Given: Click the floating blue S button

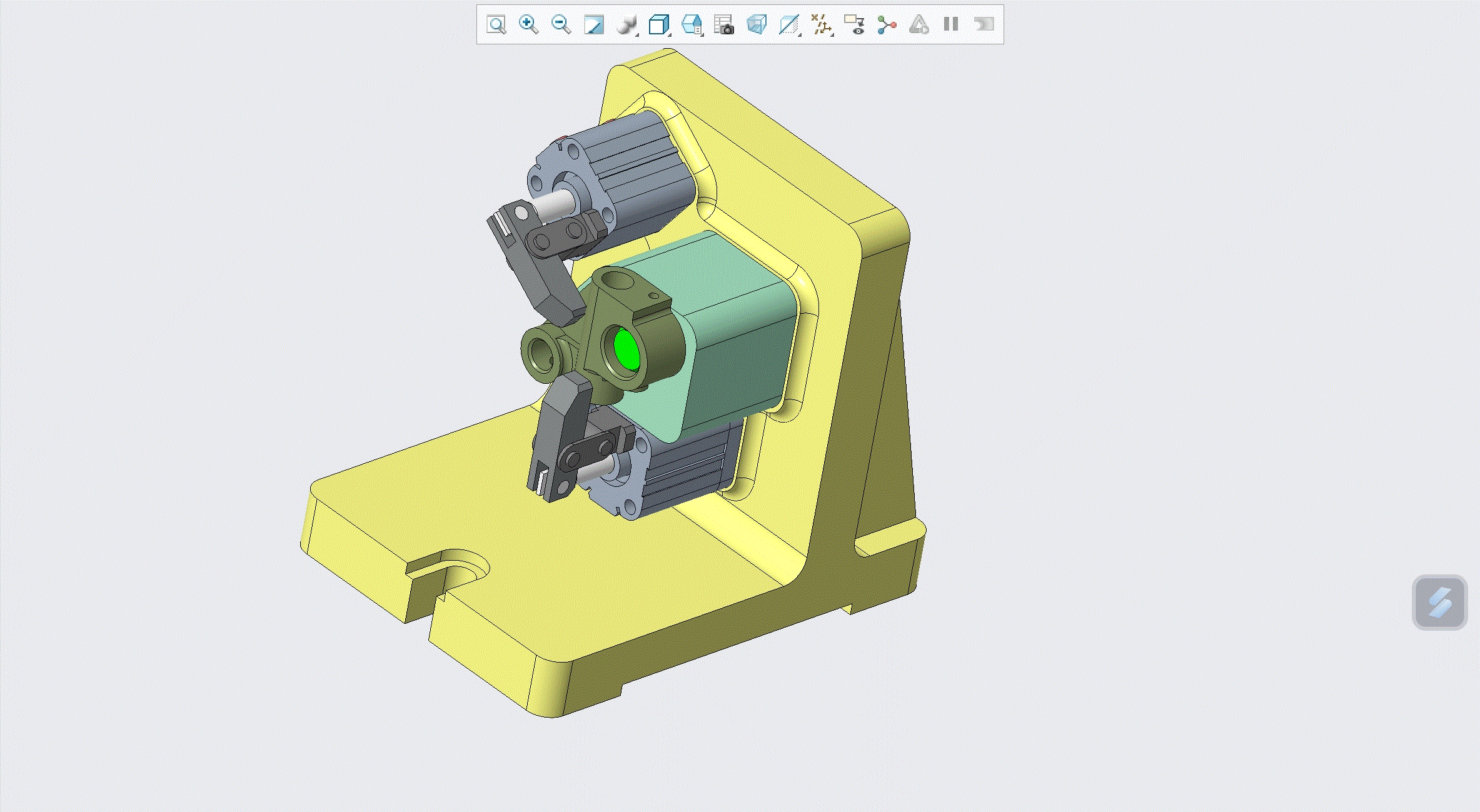Looking at the screenshot, I should [x=1439, y=602].
